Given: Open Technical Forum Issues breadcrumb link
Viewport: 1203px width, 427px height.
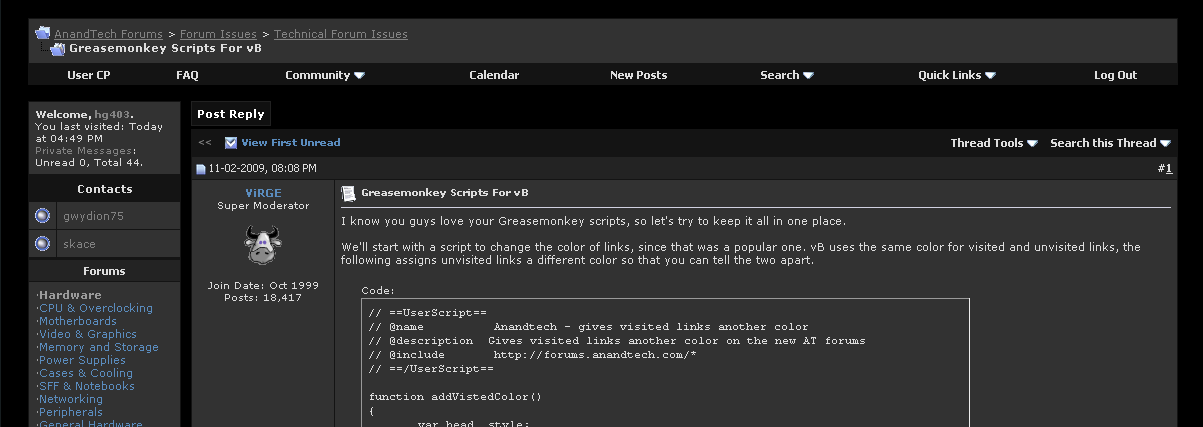Looking at the screenshot, I should pos(341,34).
